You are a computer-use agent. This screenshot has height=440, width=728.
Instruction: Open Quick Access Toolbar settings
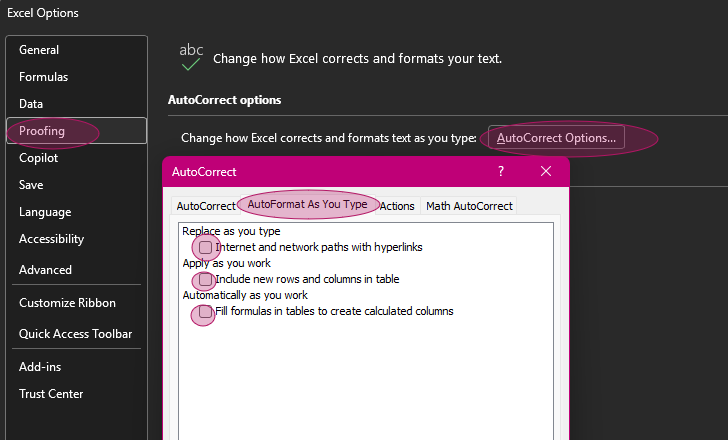[x=77, y=334]
